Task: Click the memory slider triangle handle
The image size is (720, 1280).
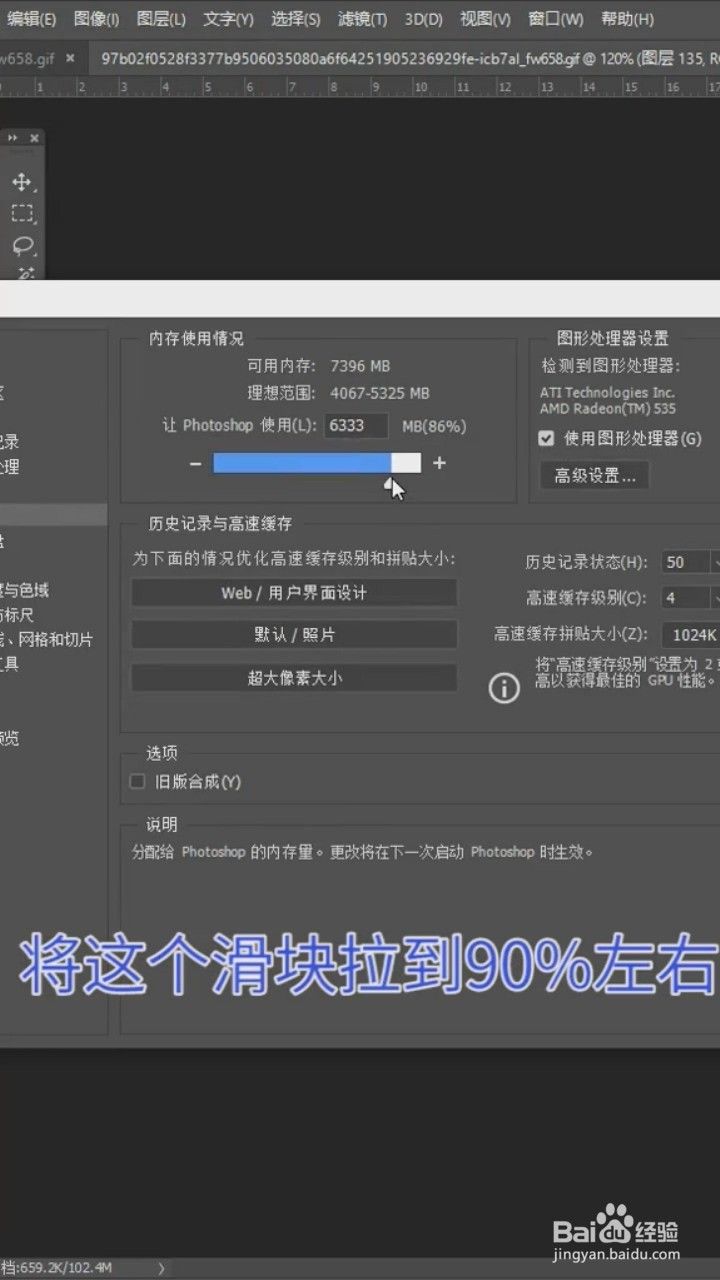Action: [389, 483]
